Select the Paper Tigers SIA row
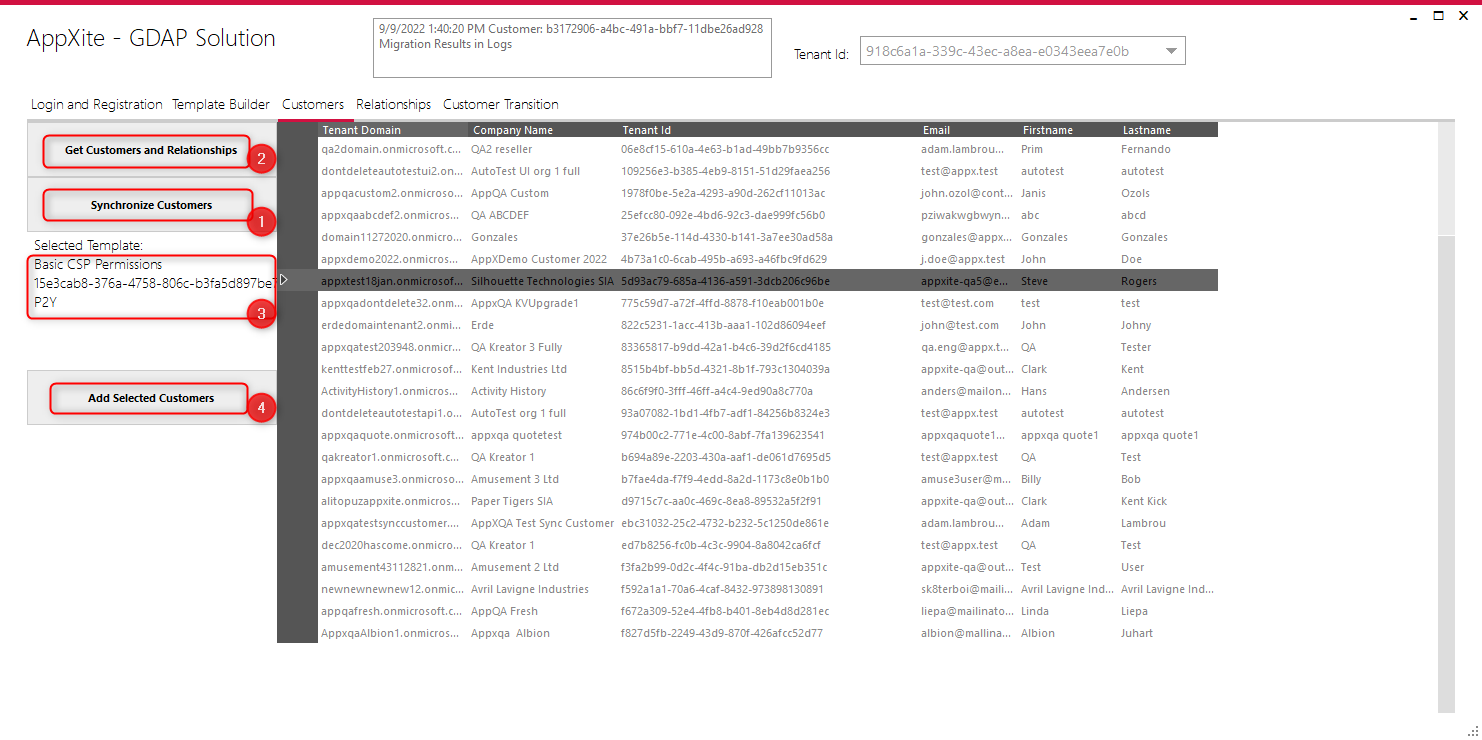1482x740 pixels. (x=768, y=501)
